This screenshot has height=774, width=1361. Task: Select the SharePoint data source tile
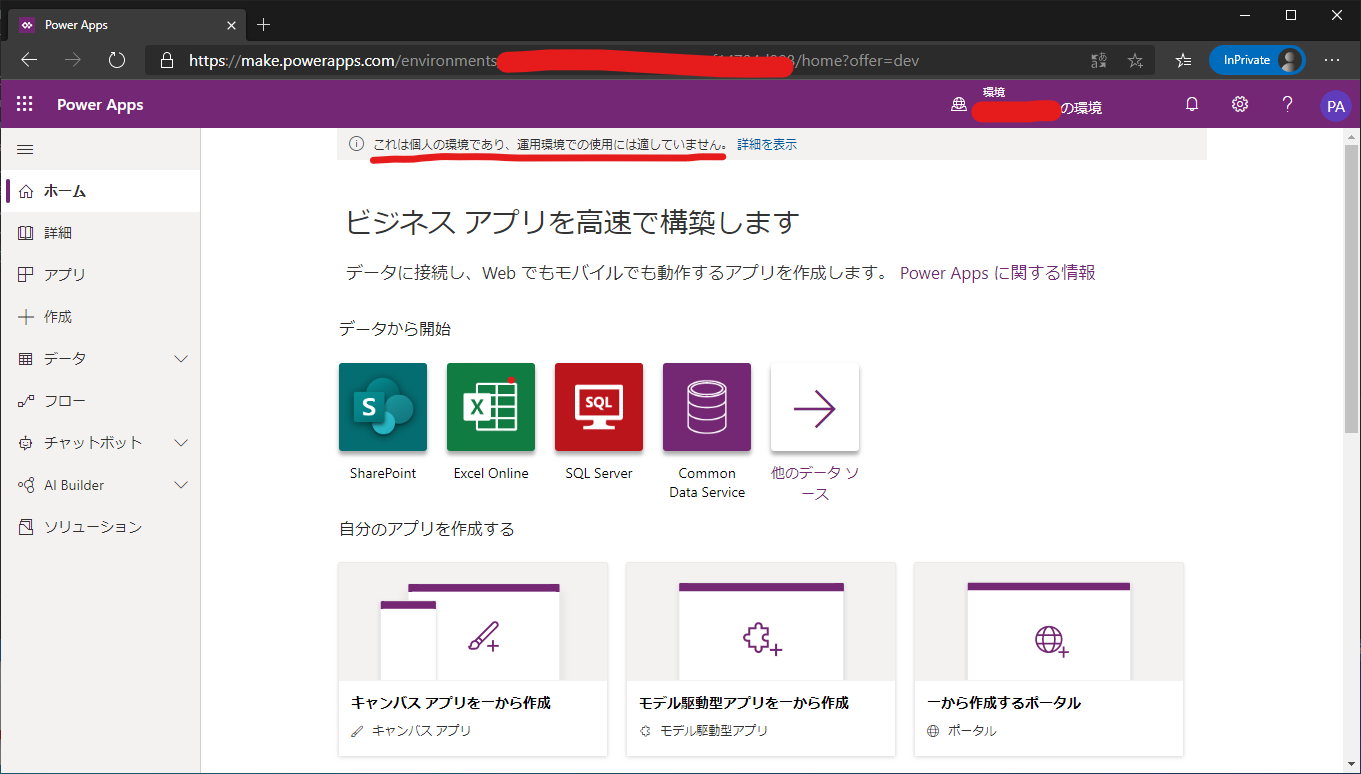(383, 407)
